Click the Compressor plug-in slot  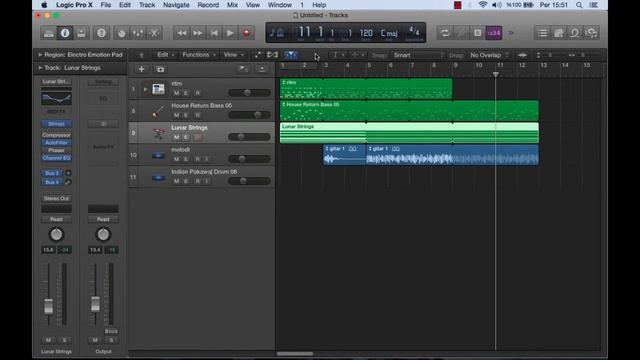tap(56, 135)
